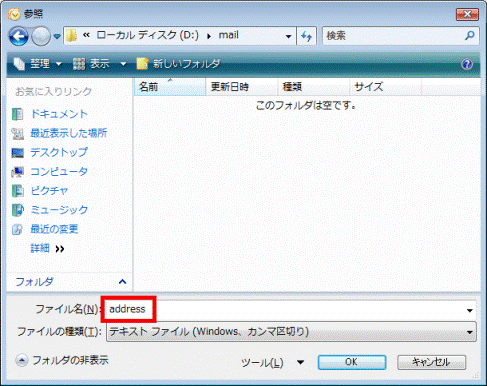Click the 新しいフォルダ folder icon
This screenshot has height=386, width=487.
tap(142, 63)
